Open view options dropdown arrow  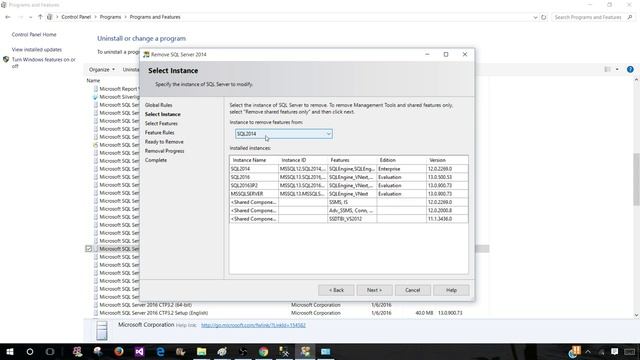(x=617, y=69)
